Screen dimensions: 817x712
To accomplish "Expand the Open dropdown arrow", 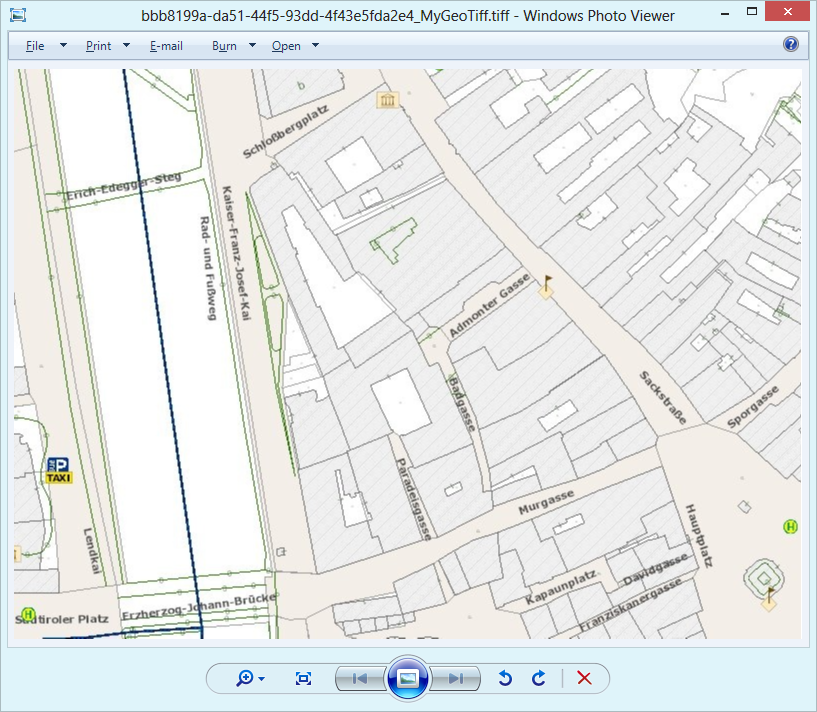I will (315, 46).
